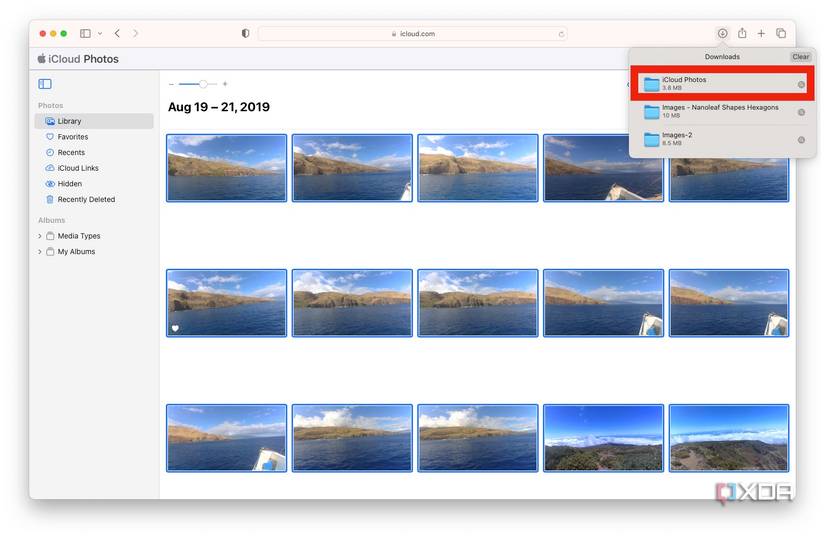Zoom in thumbnails with plus button
The height and width of the screenshot is (538, 825).
(225, 84)
